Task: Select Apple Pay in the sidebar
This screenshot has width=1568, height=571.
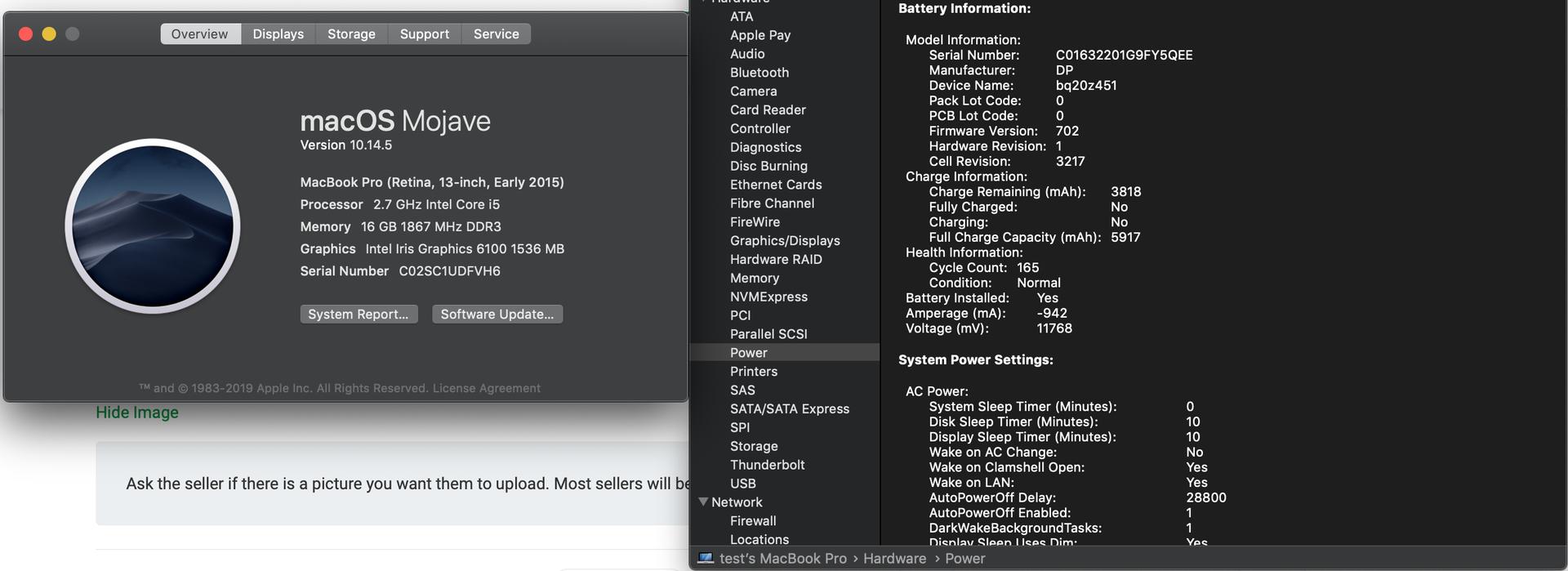Action: [x=760, y=35]
